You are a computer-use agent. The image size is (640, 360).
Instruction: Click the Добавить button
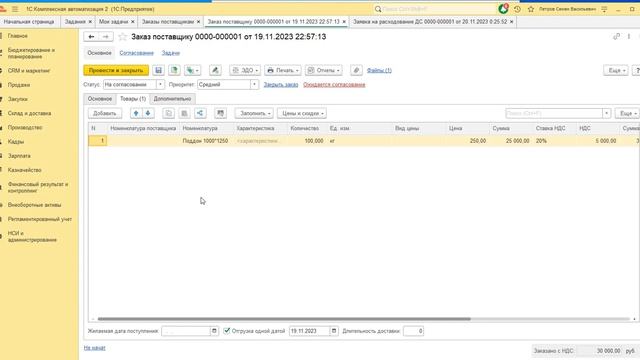coord(105,113)
